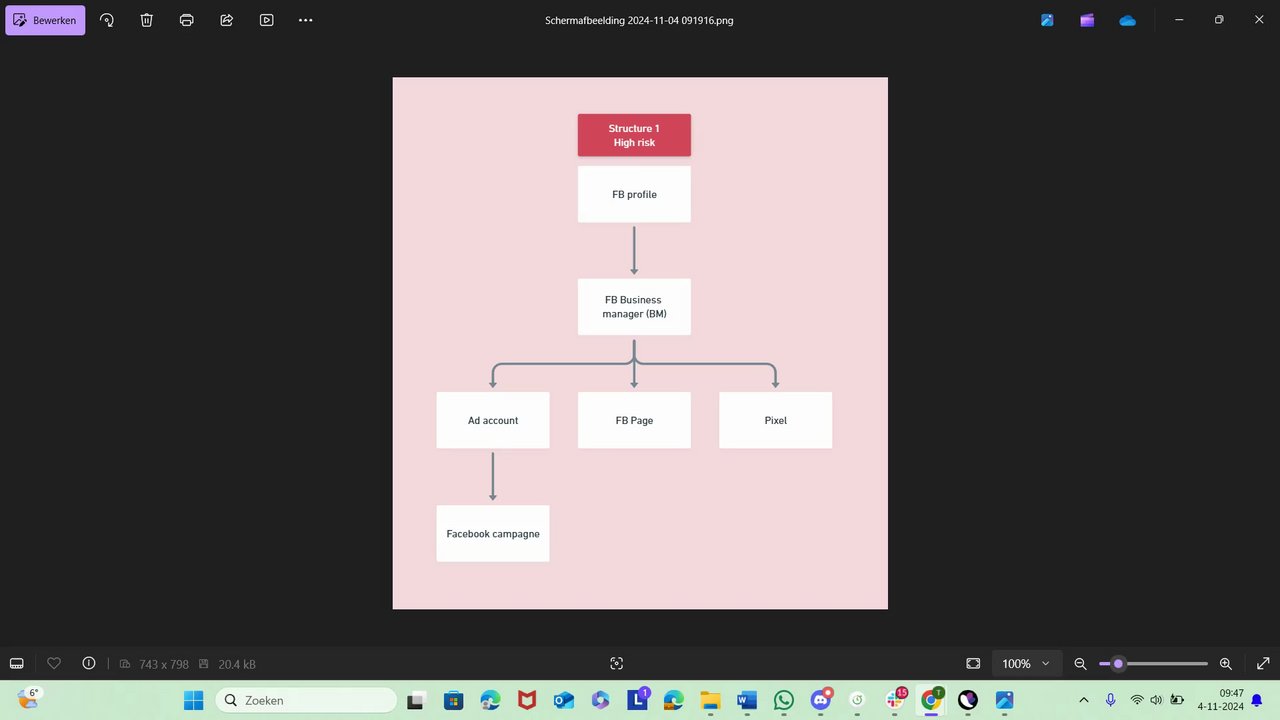Click the scan/visual search icon at bottom center

617,664
